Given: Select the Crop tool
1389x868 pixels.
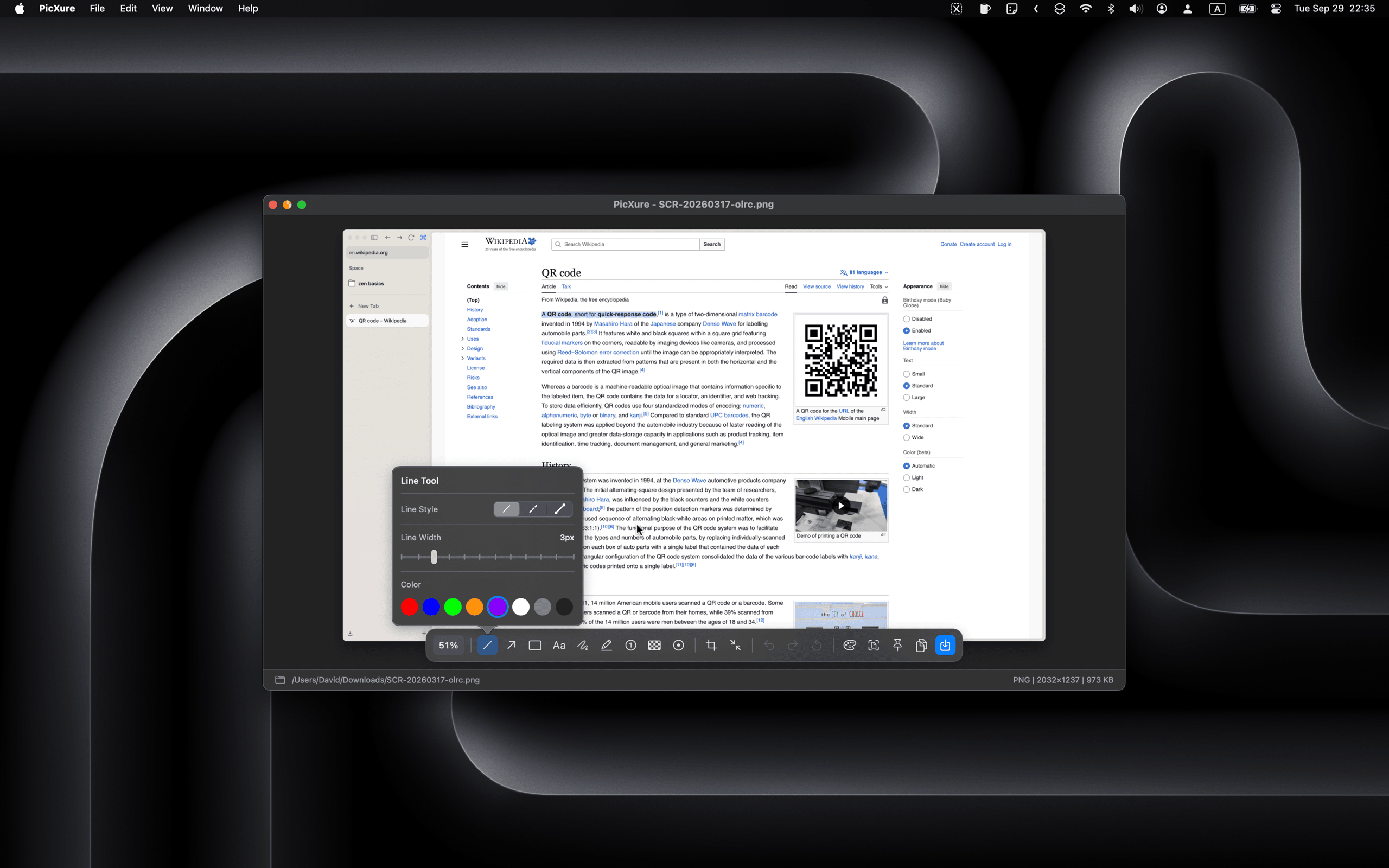Looking at the screenshot, I should 711,645.
